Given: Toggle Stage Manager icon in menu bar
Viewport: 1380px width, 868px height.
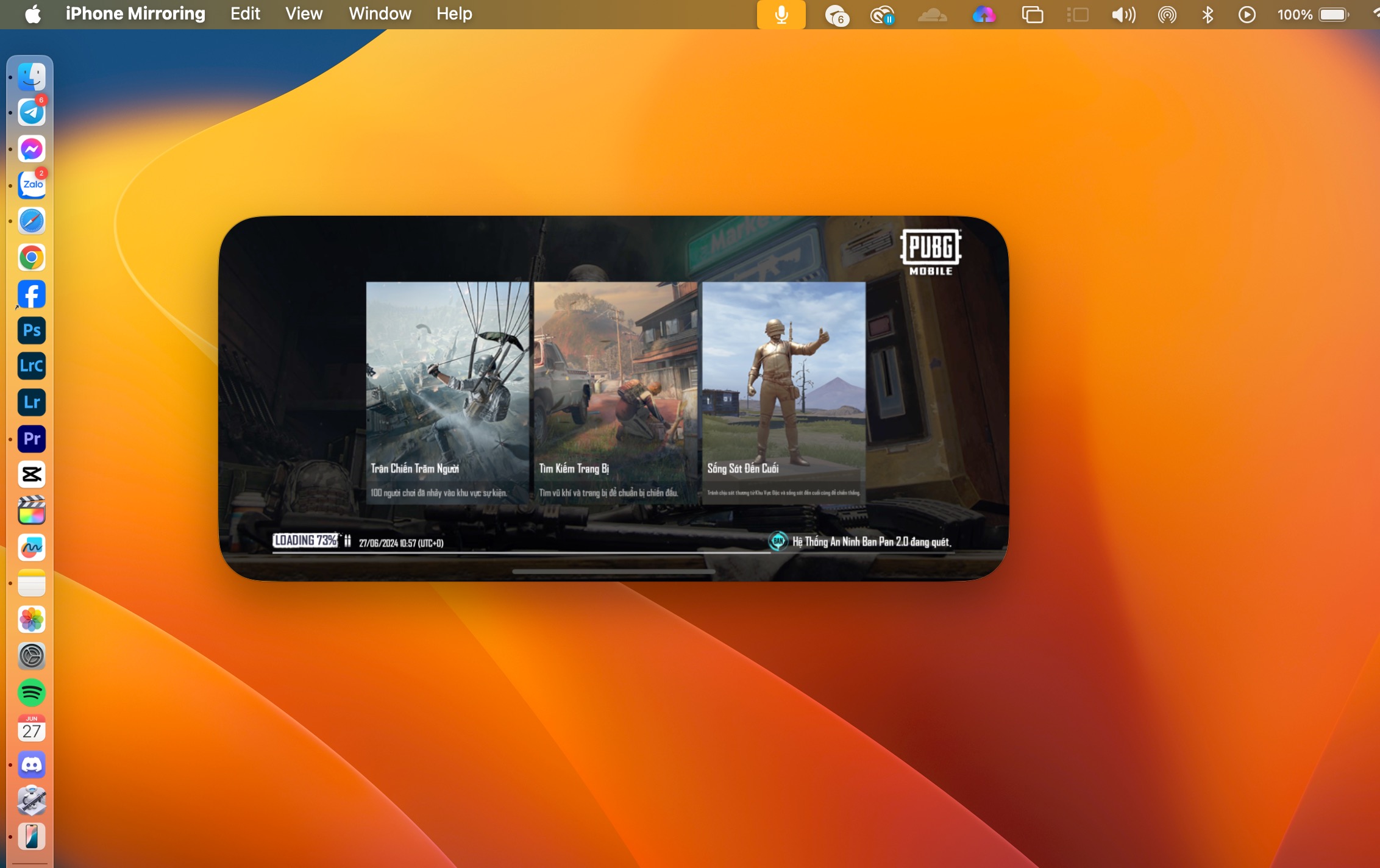Looking at the screenshot, I should coord(1078,15).
